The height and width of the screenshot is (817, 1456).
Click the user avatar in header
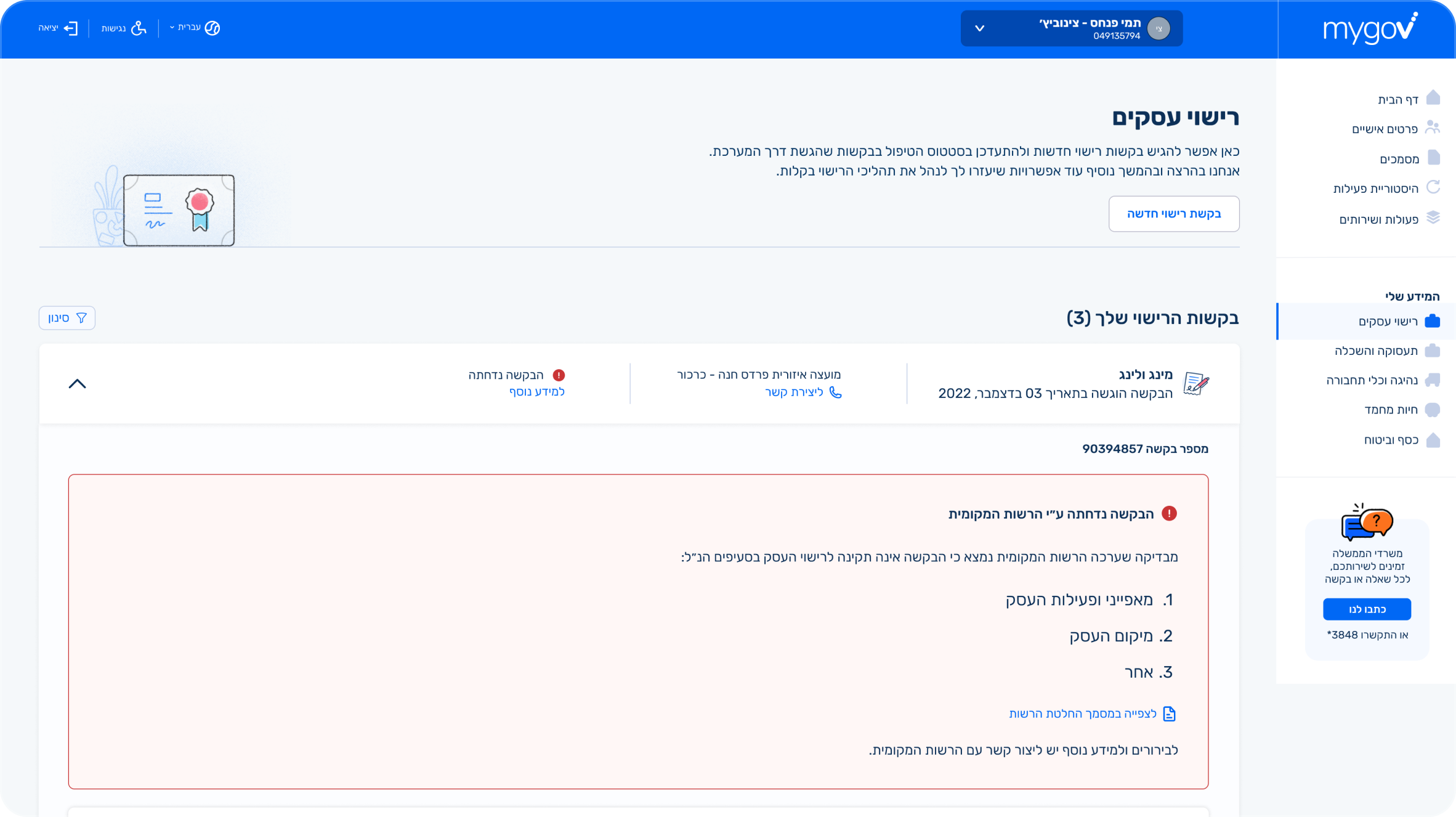click(x=1159, y=28)
